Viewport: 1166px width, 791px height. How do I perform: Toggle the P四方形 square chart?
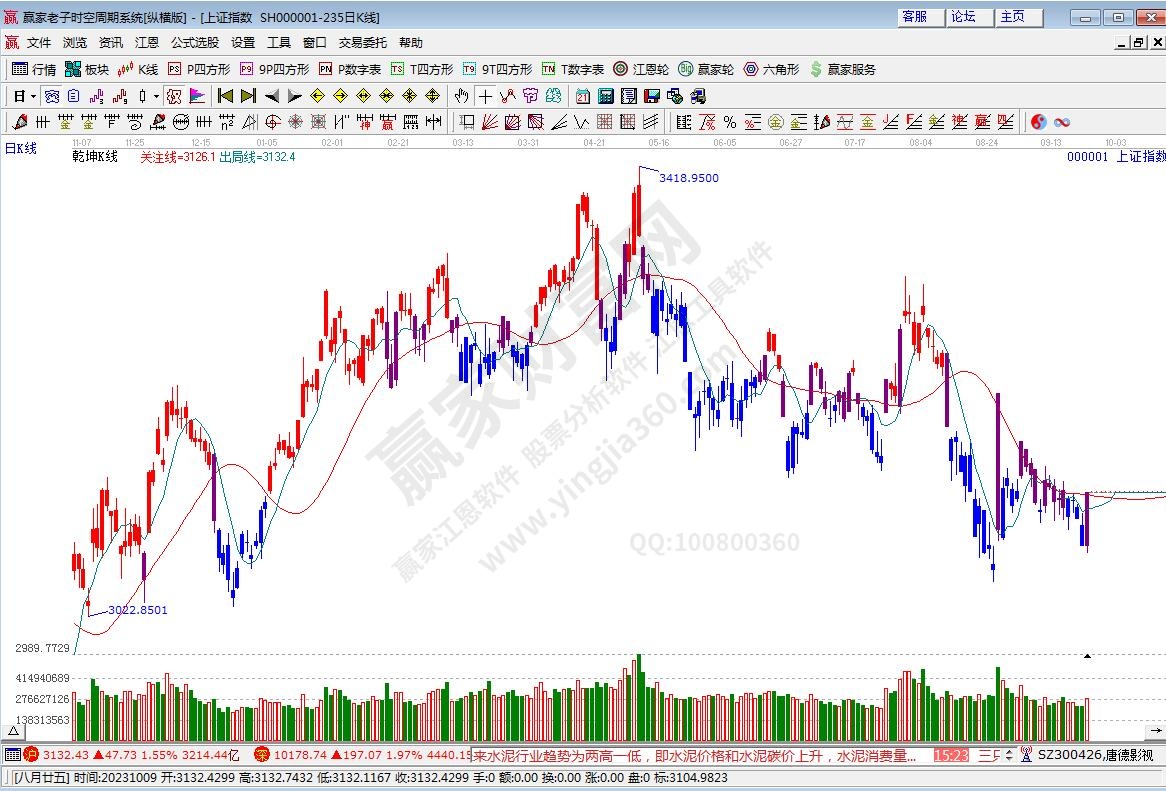pyautogui.click(x=199, y=69)
